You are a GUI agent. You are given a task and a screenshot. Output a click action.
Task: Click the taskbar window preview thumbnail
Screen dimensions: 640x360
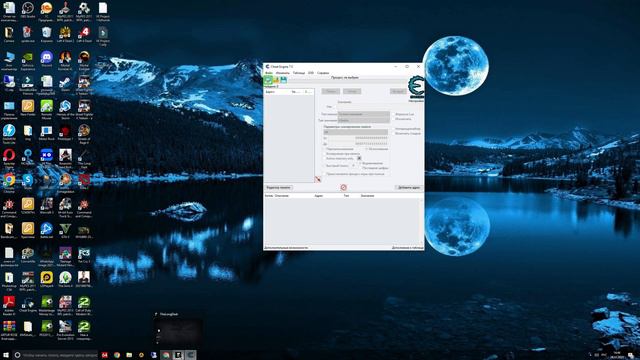click(x=178, y=331)
